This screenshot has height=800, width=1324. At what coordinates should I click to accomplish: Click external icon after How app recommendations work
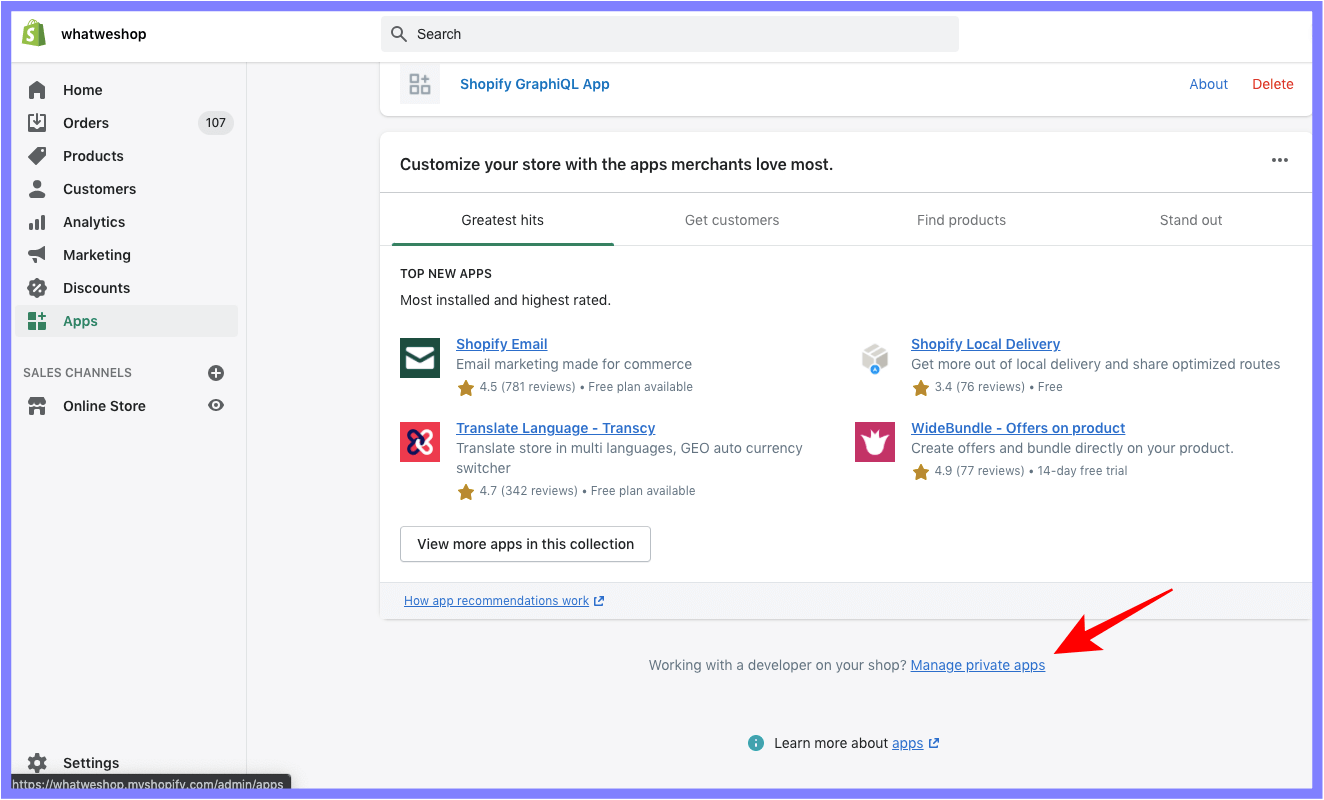tap(599, 601)
